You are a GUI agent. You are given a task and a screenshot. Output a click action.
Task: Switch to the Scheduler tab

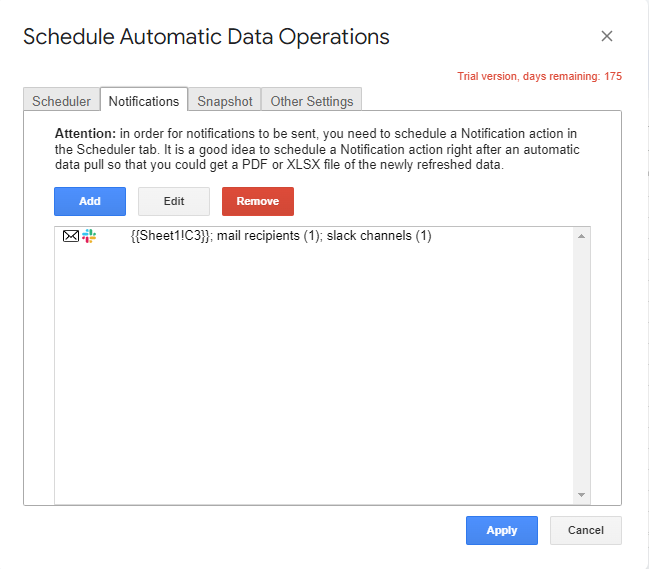[x=61, y=101]
